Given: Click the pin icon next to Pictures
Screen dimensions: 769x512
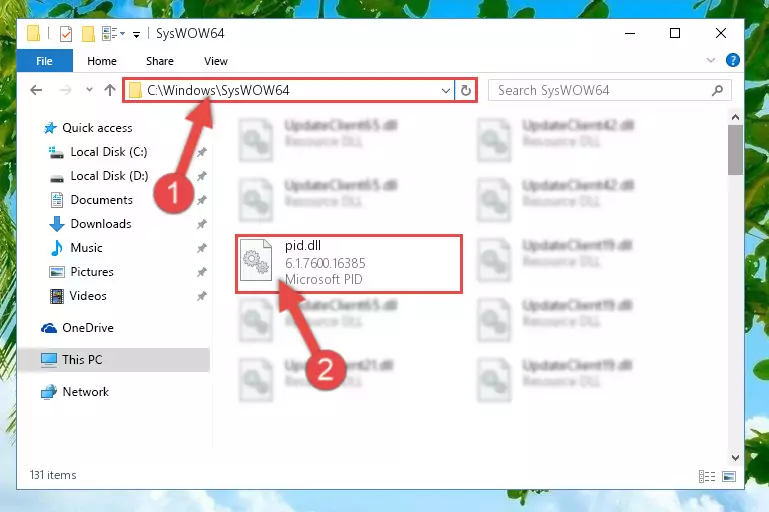Looking at the screenshot, I should [x=202, y=272].
